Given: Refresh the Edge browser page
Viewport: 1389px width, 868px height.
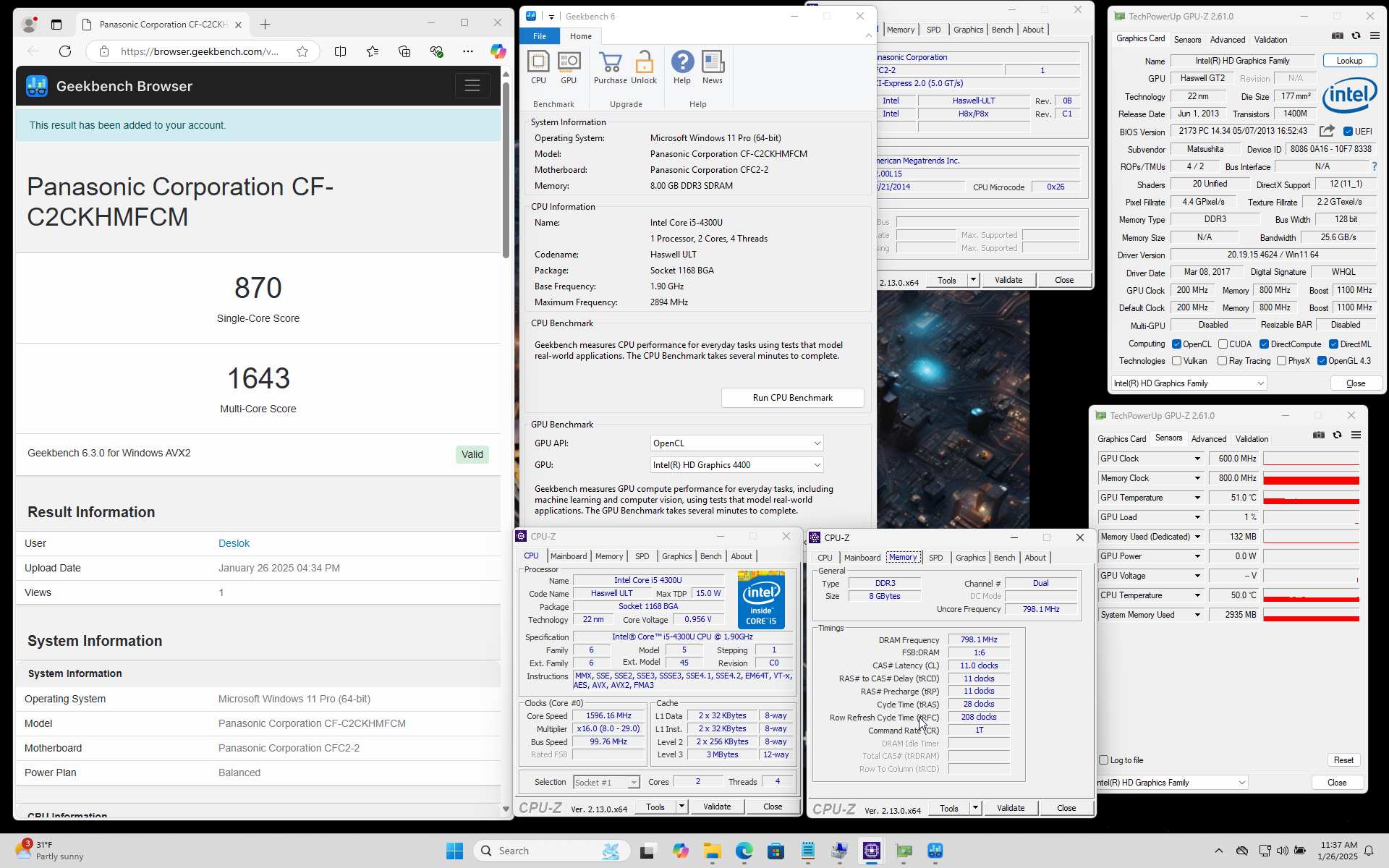Looking at the screenshot, I should (65, 51).
